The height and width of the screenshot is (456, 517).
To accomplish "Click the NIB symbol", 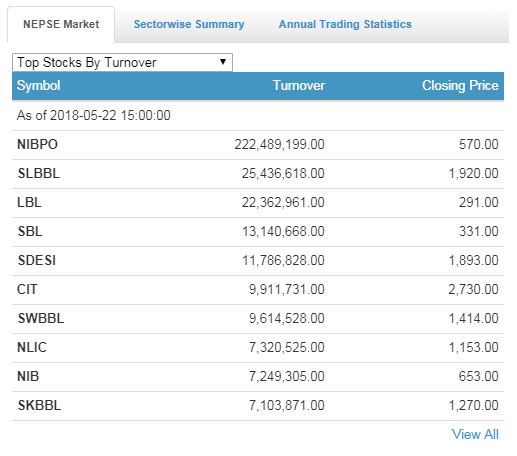I will 28,376.
